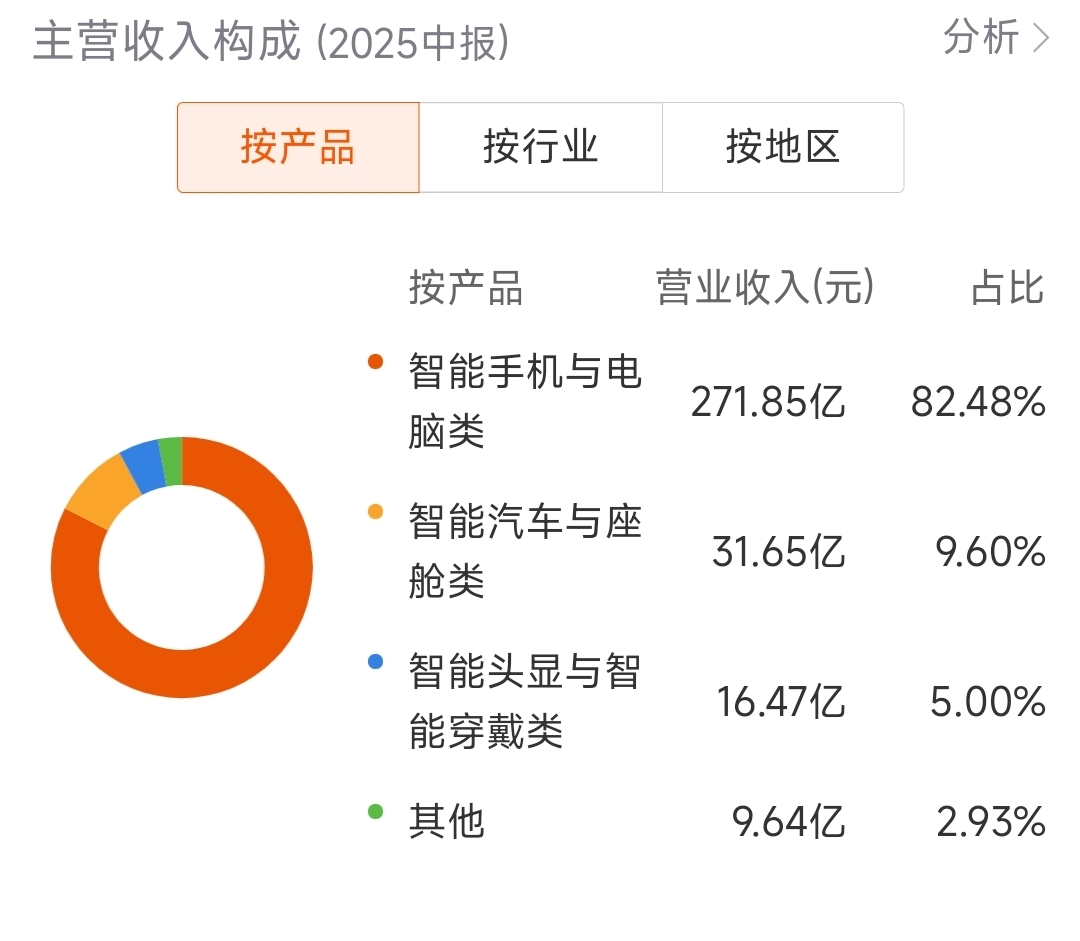This screenshot has width=1080, height=941.
Task: Select the green segment of donut chart
Action: click(x=171, y=460)
